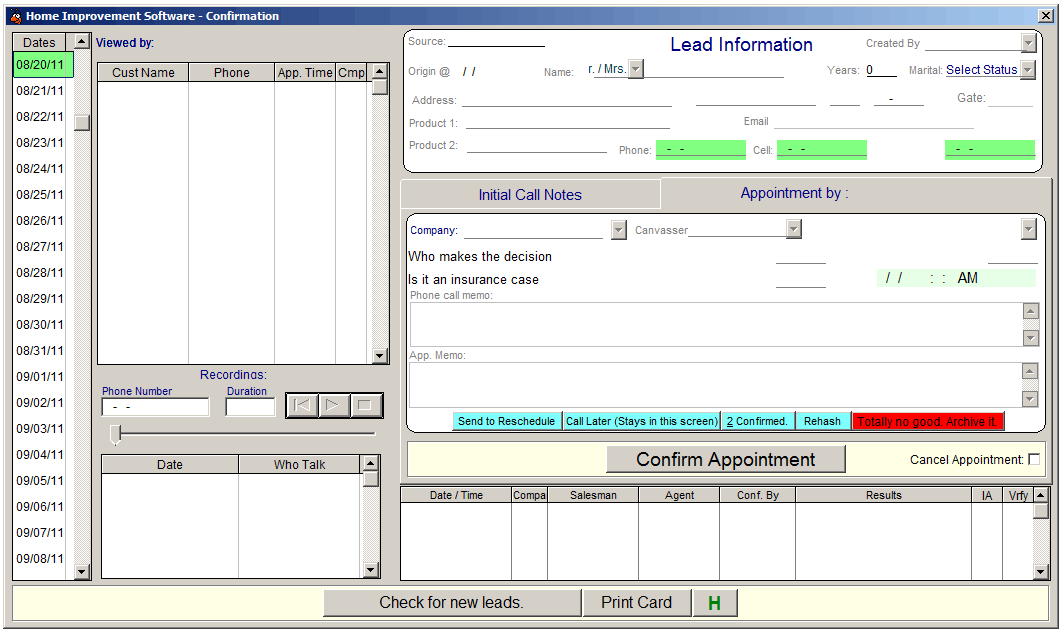
Task: Click the recordings Duration field
Action: click(x=250, y=407)
